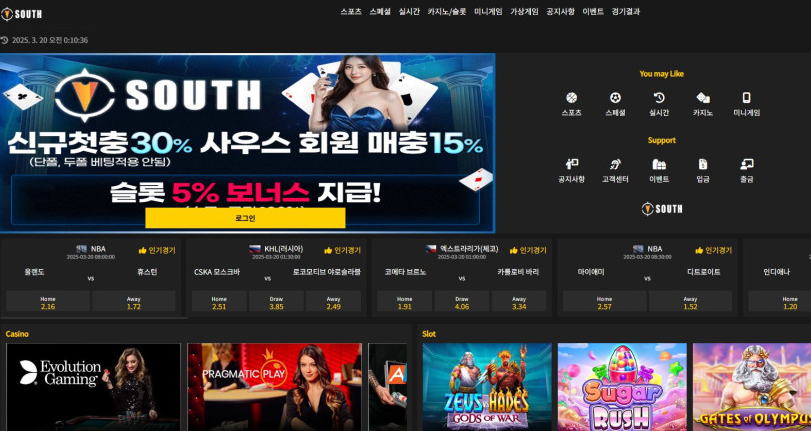Open the 공지사항 icon under Support
Image resolution: width=811 pixels, height=431 pixels.
[571, 164]
